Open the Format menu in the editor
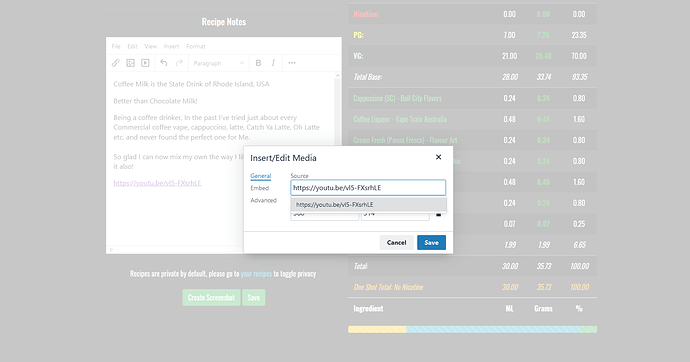690x362 pixels. [196, 46]
